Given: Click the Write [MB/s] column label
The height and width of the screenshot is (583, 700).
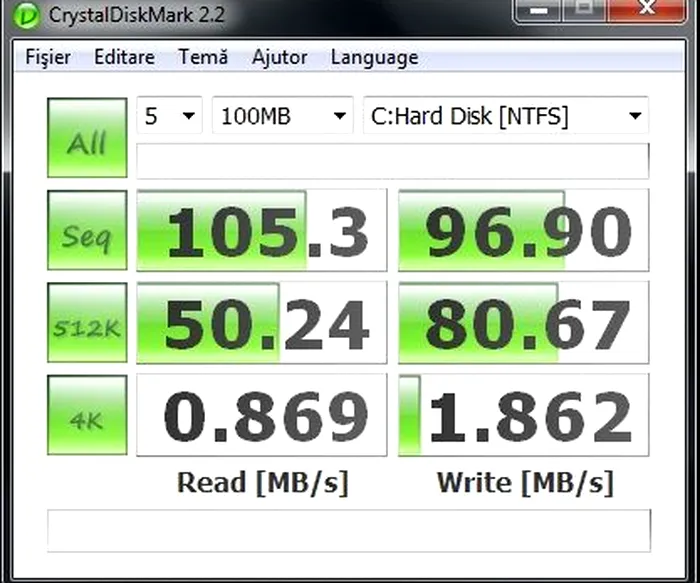Looking at the screenshot, I should (525, 483).
